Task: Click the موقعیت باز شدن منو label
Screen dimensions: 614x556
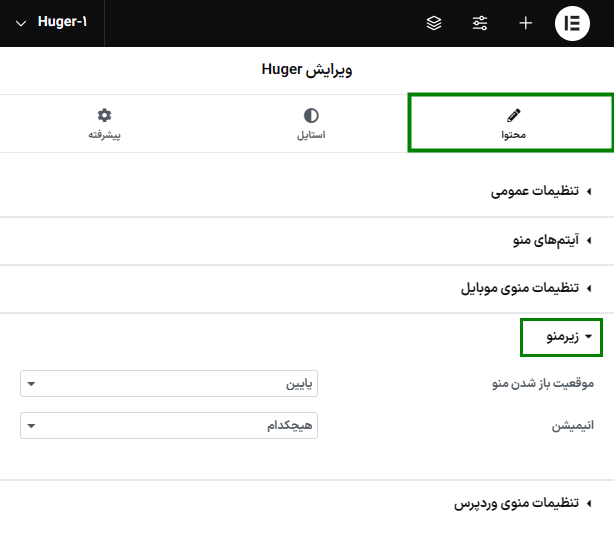Action: [543, 383]
